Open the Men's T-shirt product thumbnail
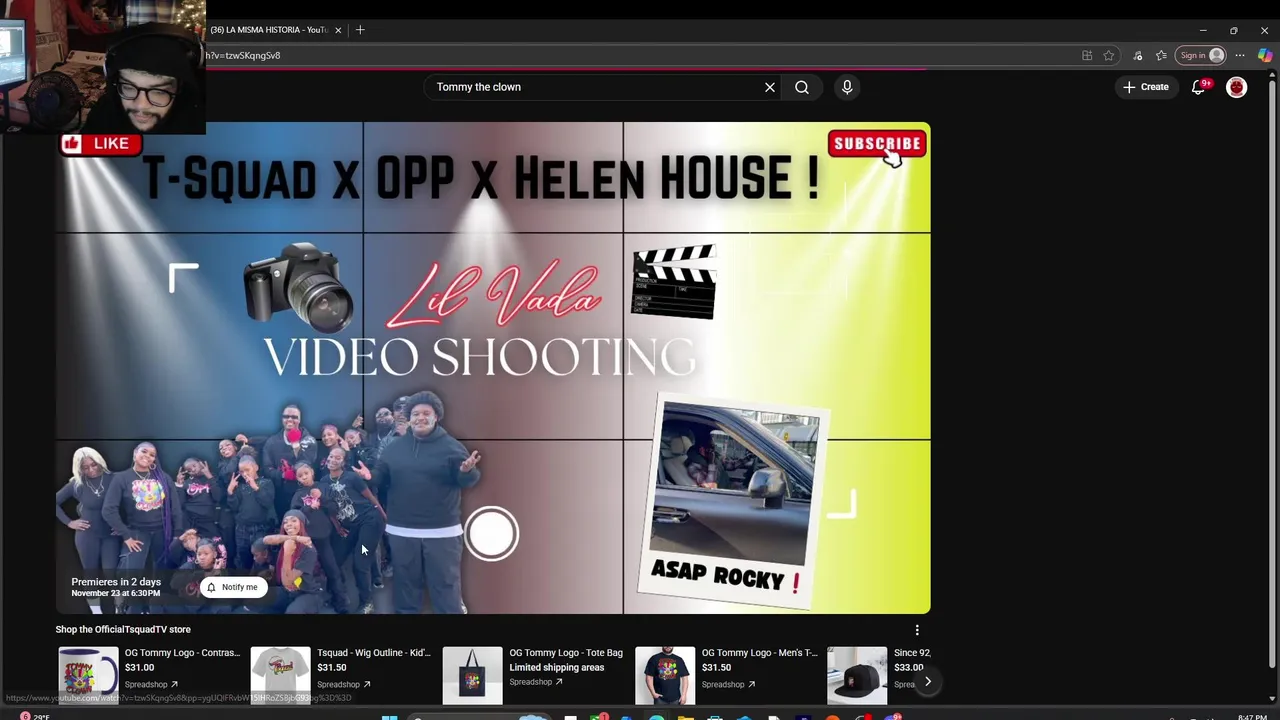This screenshot has height=720, width=1280. click(665, 675)
